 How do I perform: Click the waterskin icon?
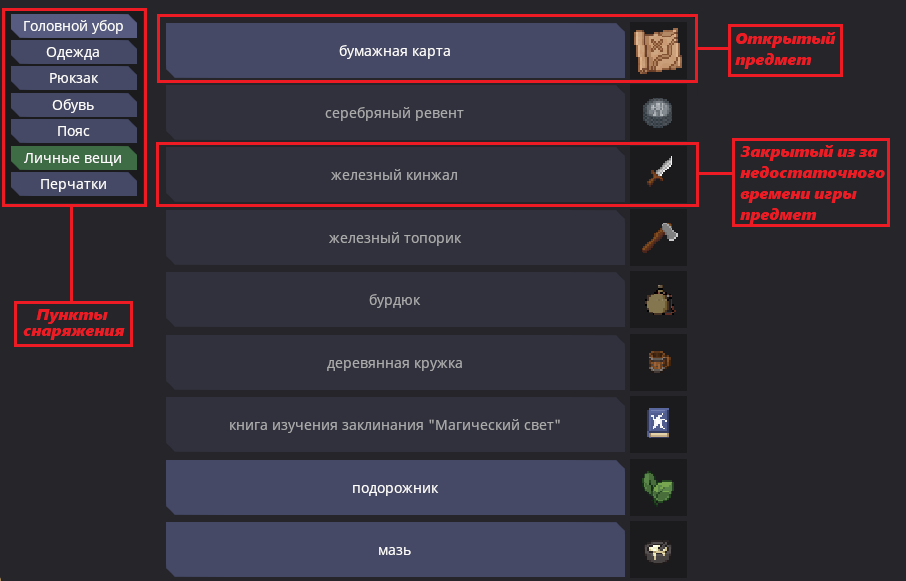[658, 300]
